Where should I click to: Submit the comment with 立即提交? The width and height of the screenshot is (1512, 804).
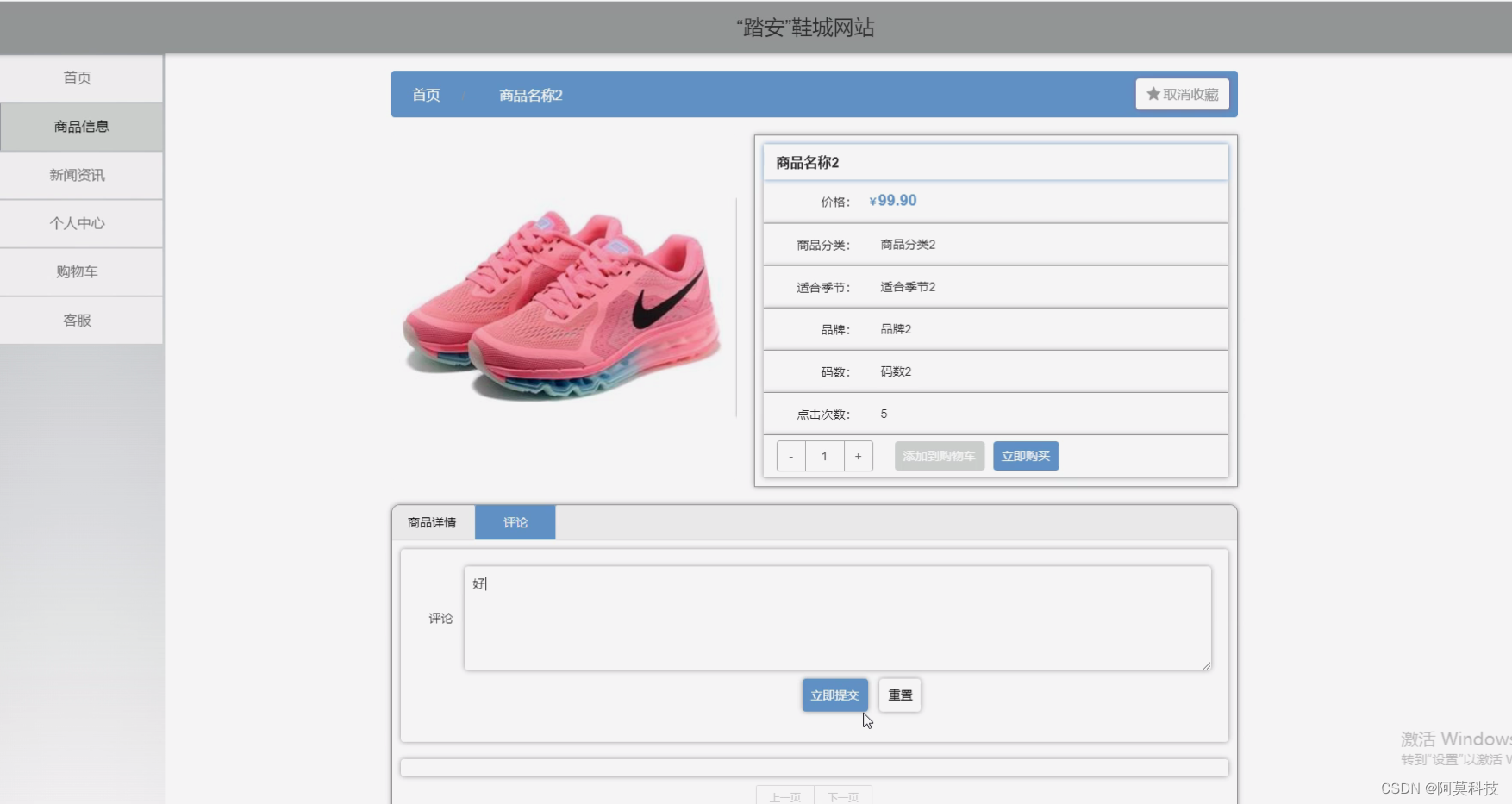[834, 695]
